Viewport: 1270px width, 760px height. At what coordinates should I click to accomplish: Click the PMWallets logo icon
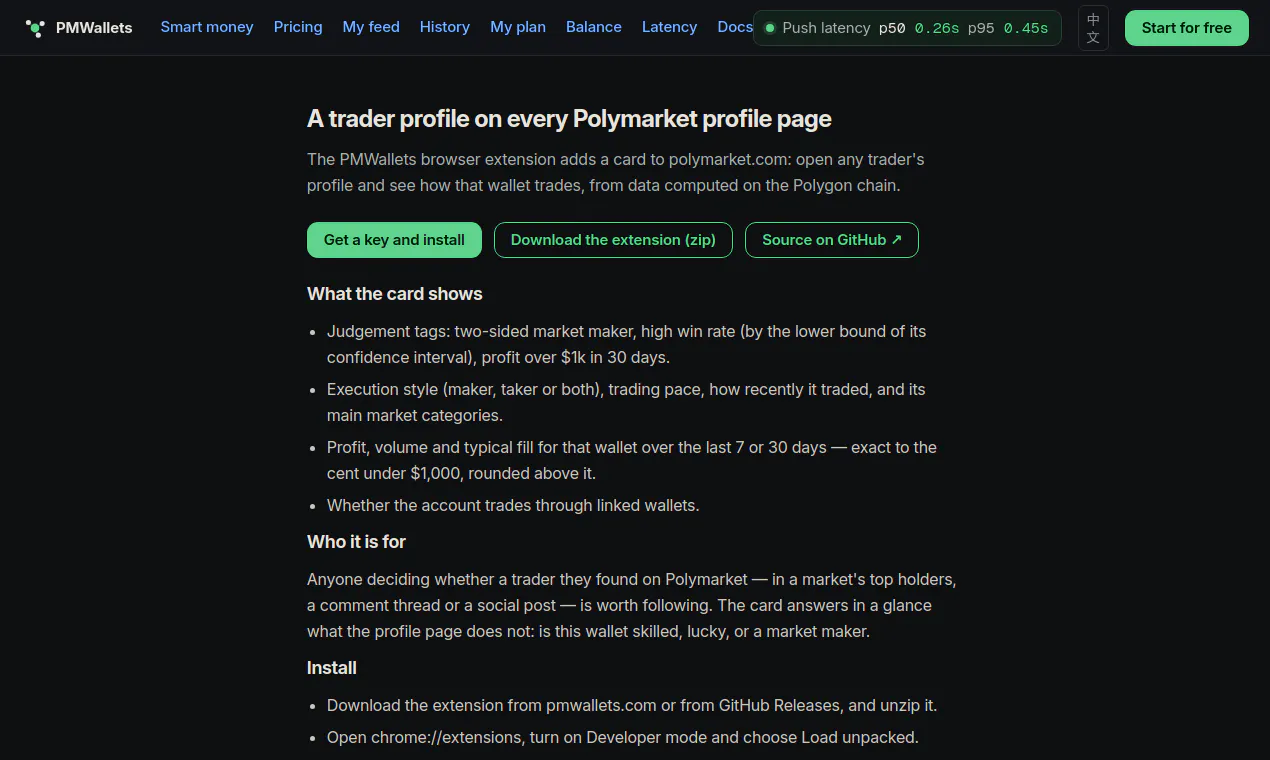35,28
